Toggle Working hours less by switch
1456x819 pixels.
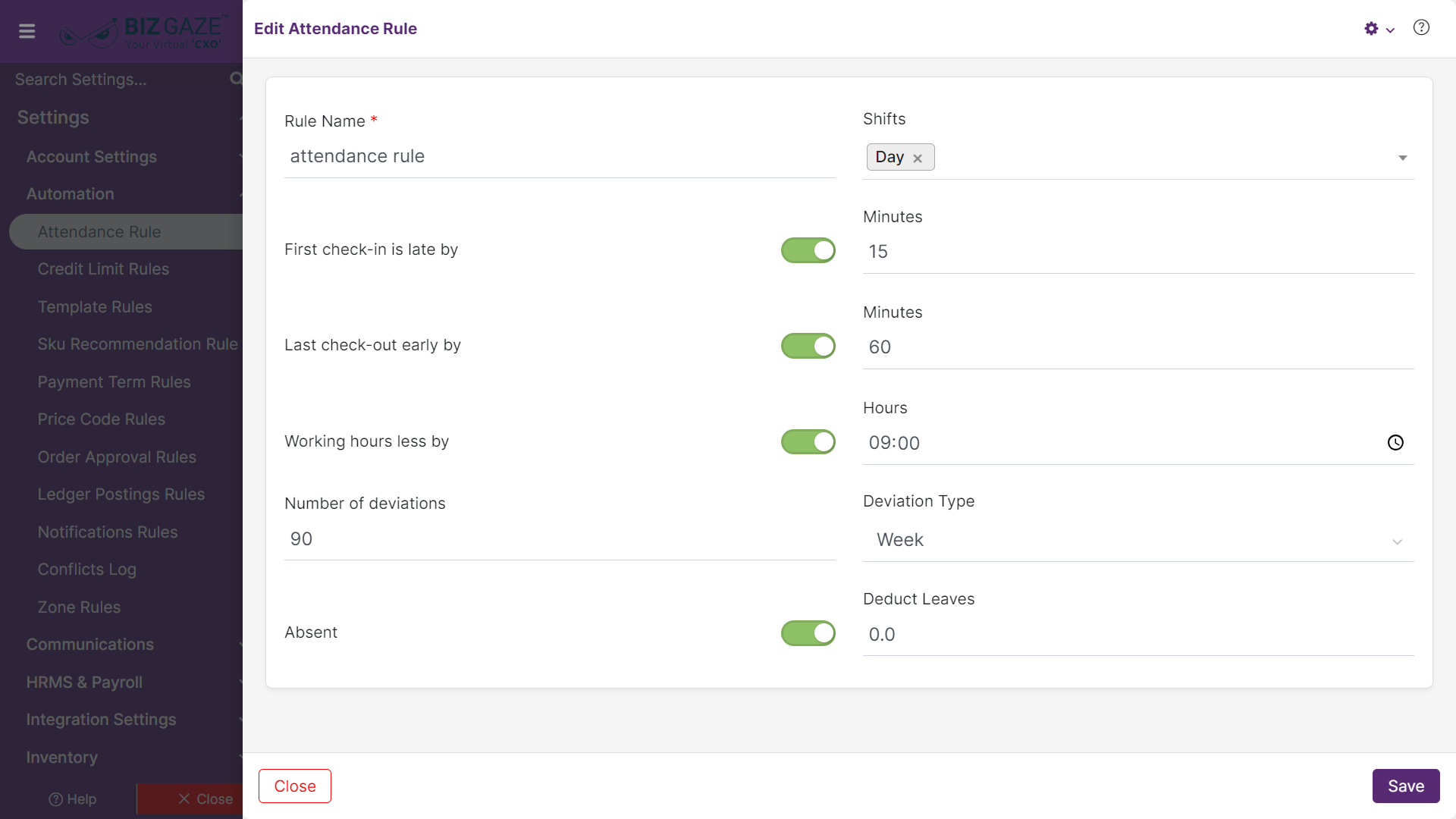[808, 442]
